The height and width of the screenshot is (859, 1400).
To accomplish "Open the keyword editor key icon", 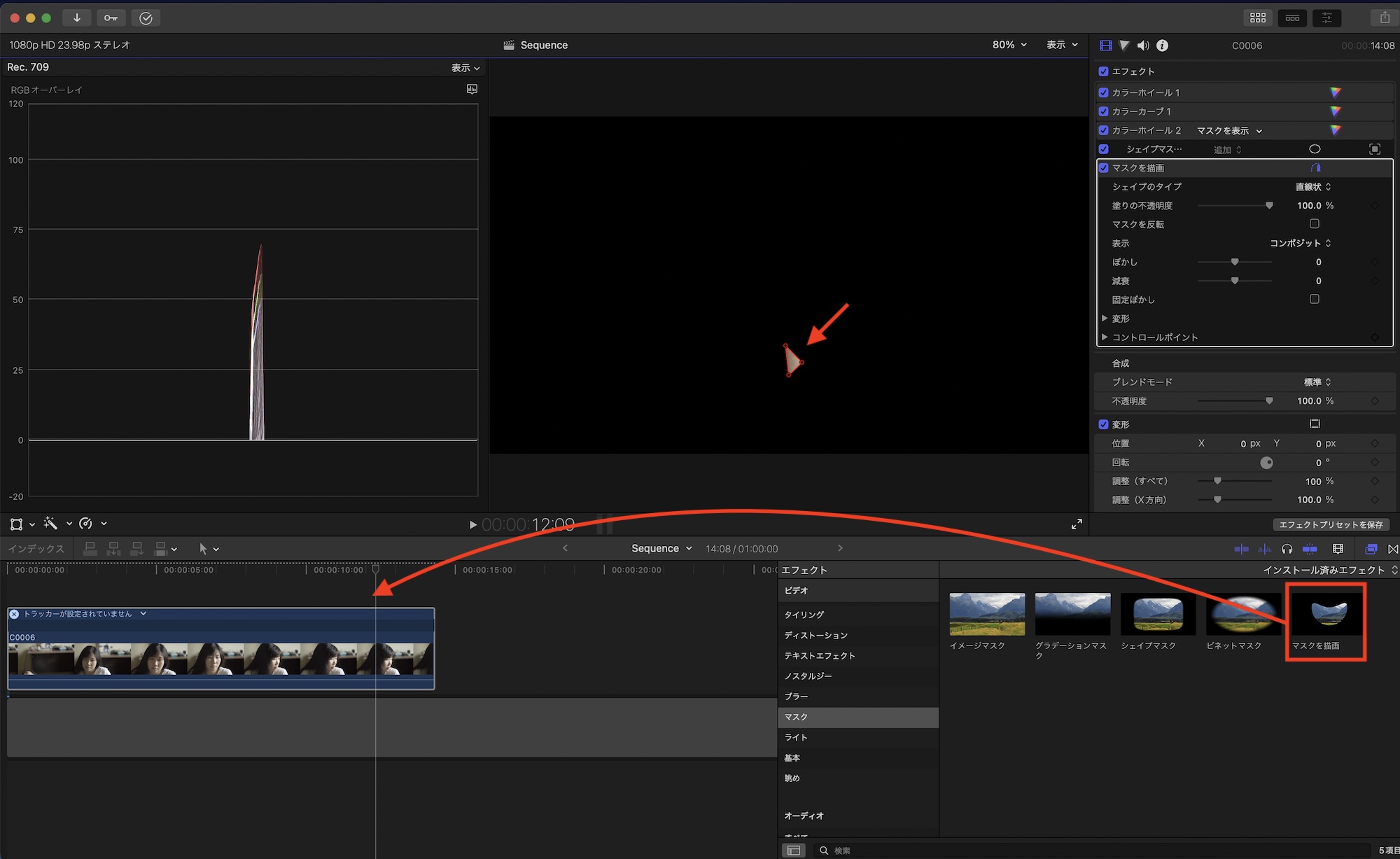I will 111,18.
